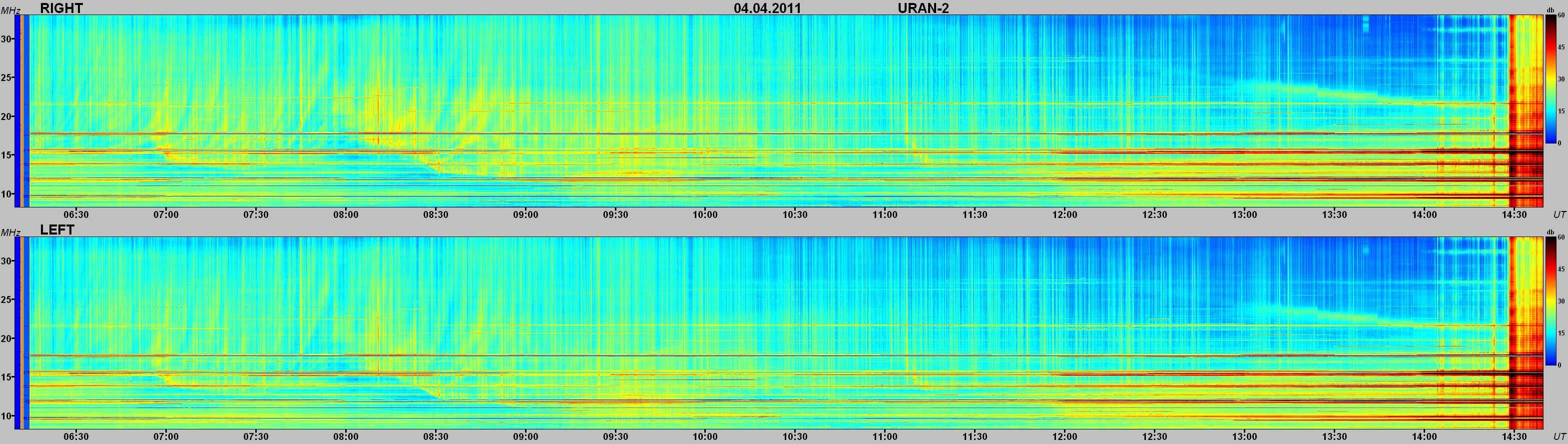Click the 06:30 time tick under LEFT panel
Viewport: 1568px width, 444px height.
pos(76,436)
